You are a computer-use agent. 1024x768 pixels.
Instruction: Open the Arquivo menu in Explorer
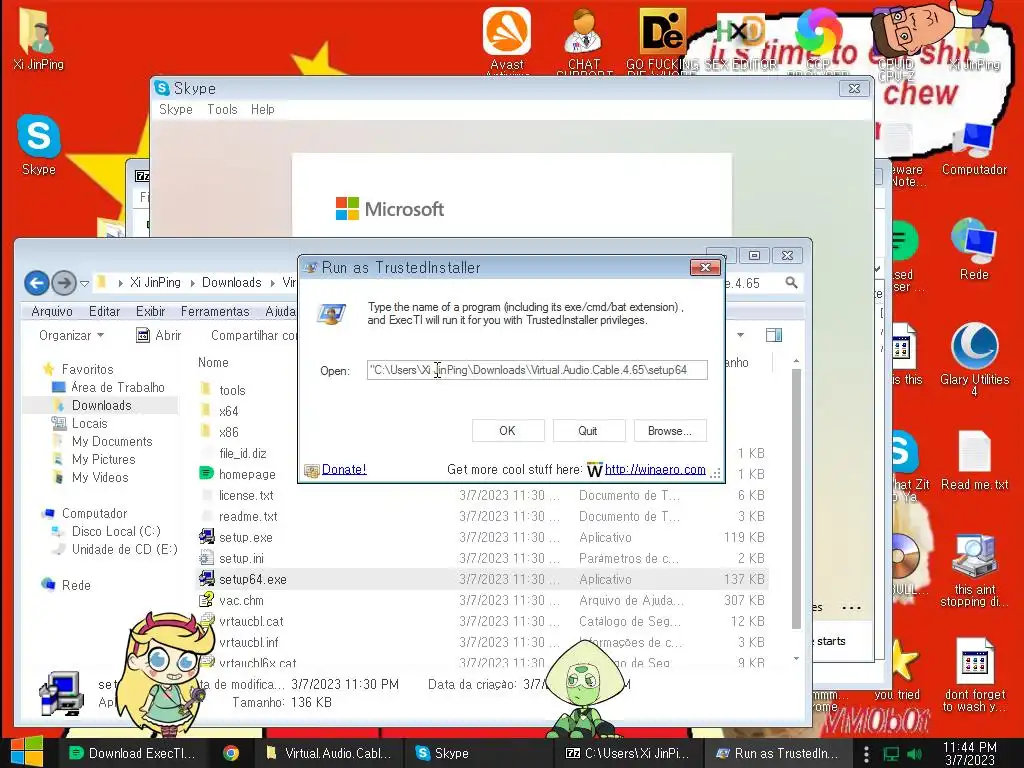click(x=52, y=312)
